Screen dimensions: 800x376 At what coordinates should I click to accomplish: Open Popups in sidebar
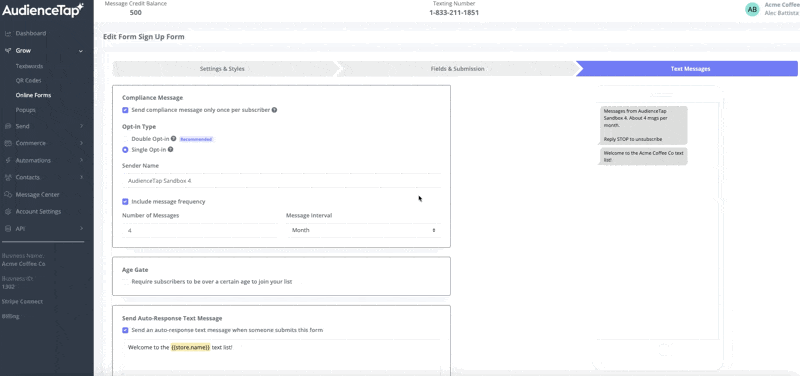point(26,110)
